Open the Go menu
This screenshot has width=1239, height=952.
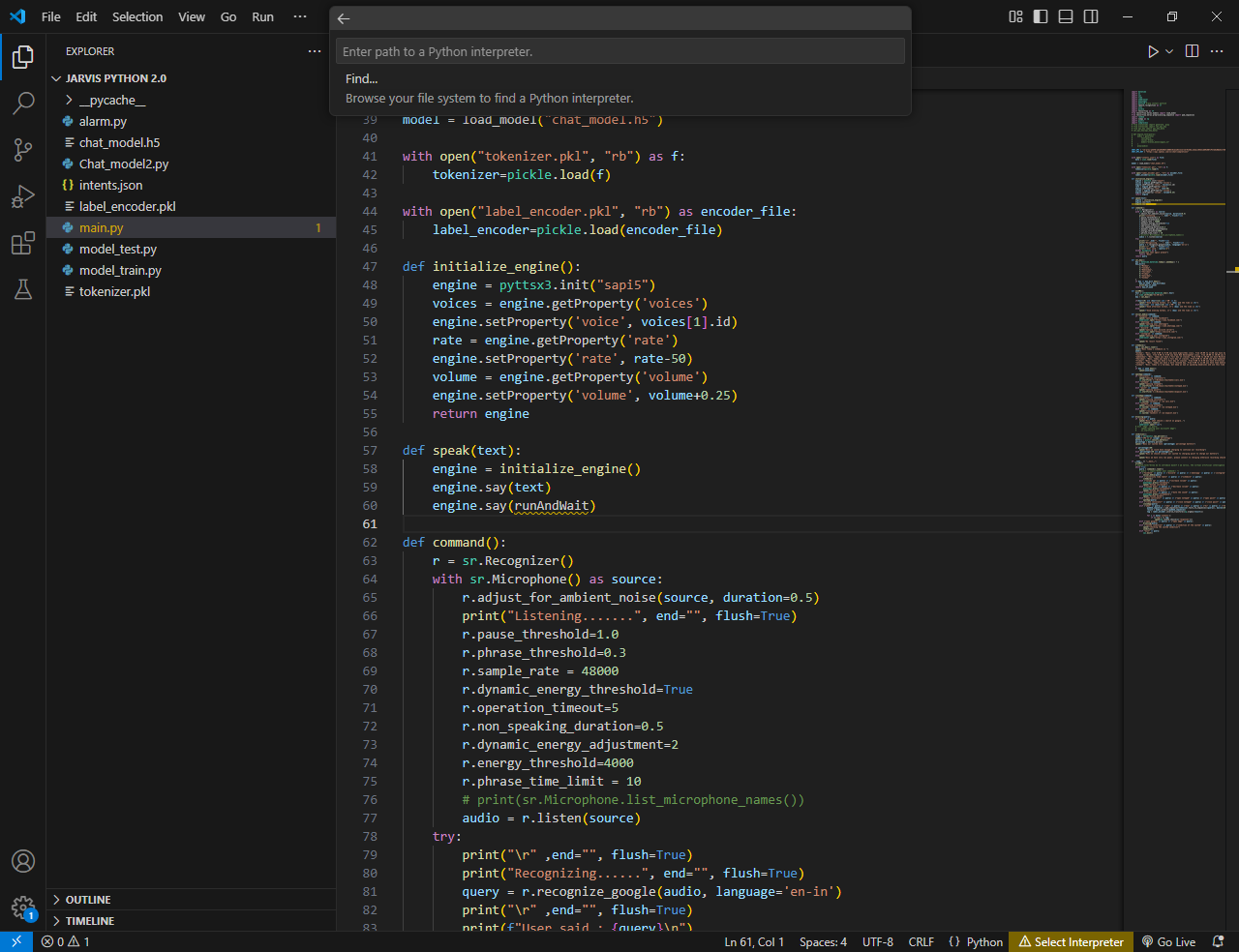click(x=228, y=16)
